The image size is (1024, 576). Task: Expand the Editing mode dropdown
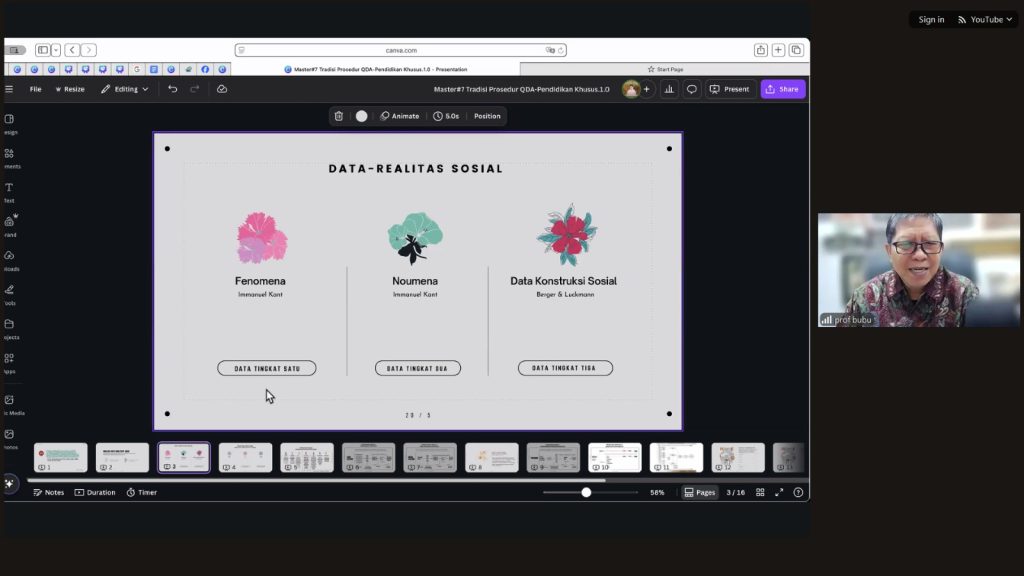(125, 89)
